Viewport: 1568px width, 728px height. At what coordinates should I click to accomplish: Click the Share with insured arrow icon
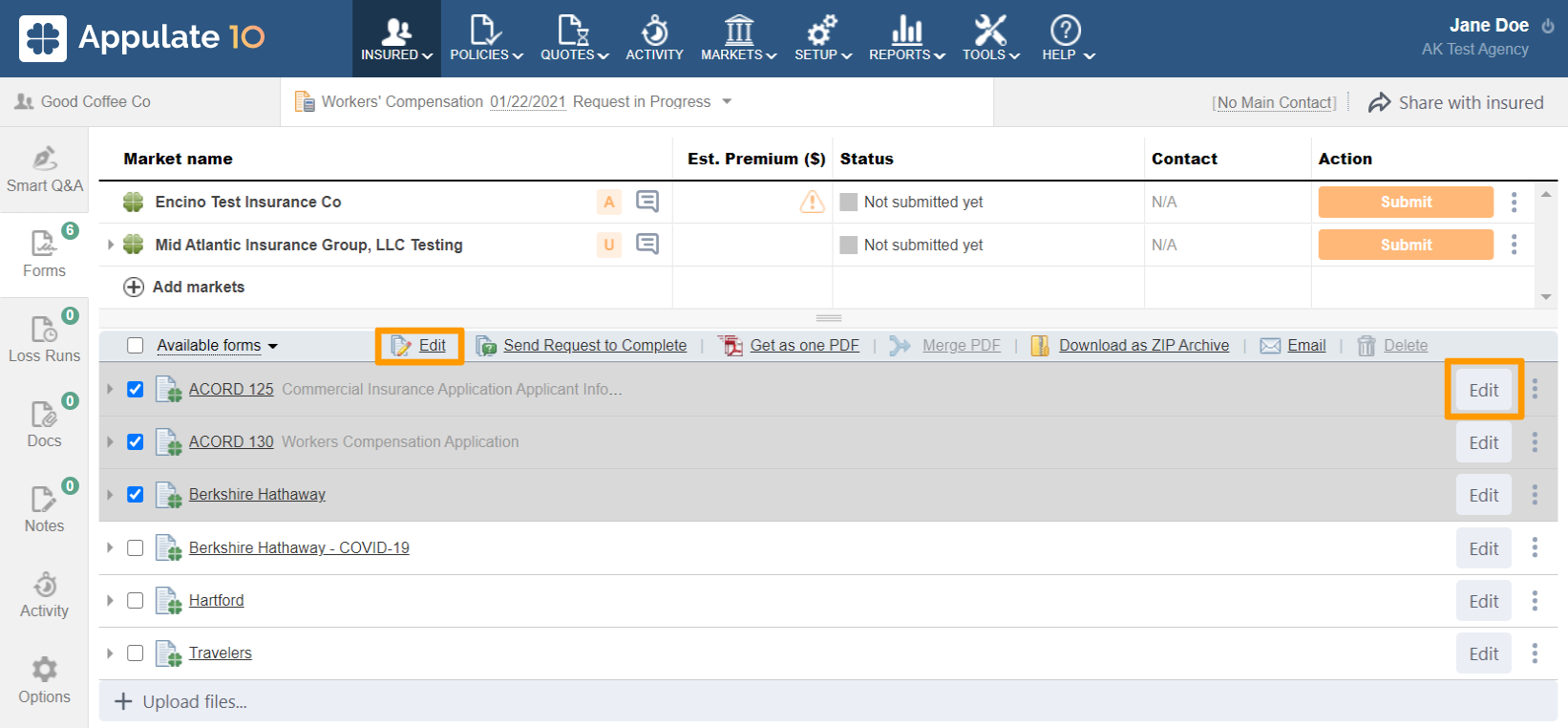(x=1379, y=102)
